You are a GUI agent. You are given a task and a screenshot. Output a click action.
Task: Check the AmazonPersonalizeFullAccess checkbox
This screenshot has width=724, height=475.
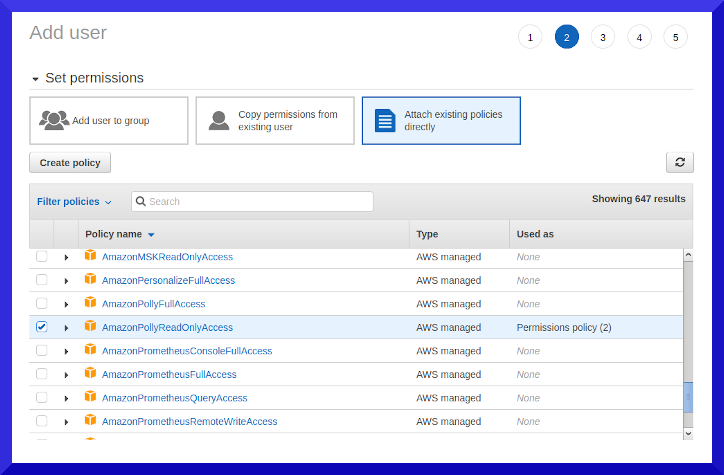click(x=42, y=280)
